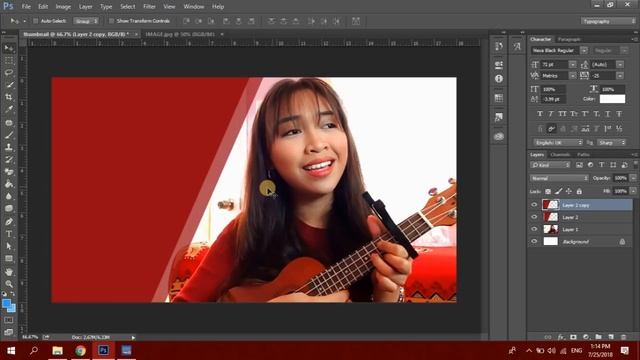Open the leading (Auto) dropdown arrow

click(x=620, y=64)
